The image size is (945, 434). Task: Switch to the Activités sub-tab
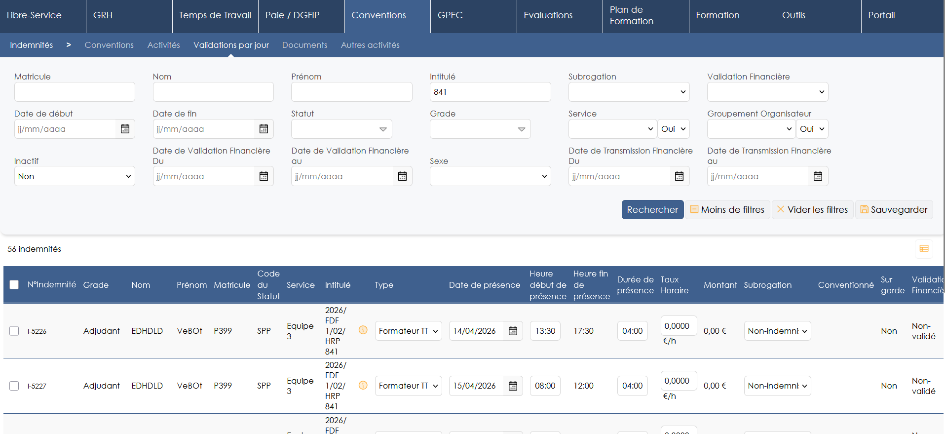click(x=164, y=45)
